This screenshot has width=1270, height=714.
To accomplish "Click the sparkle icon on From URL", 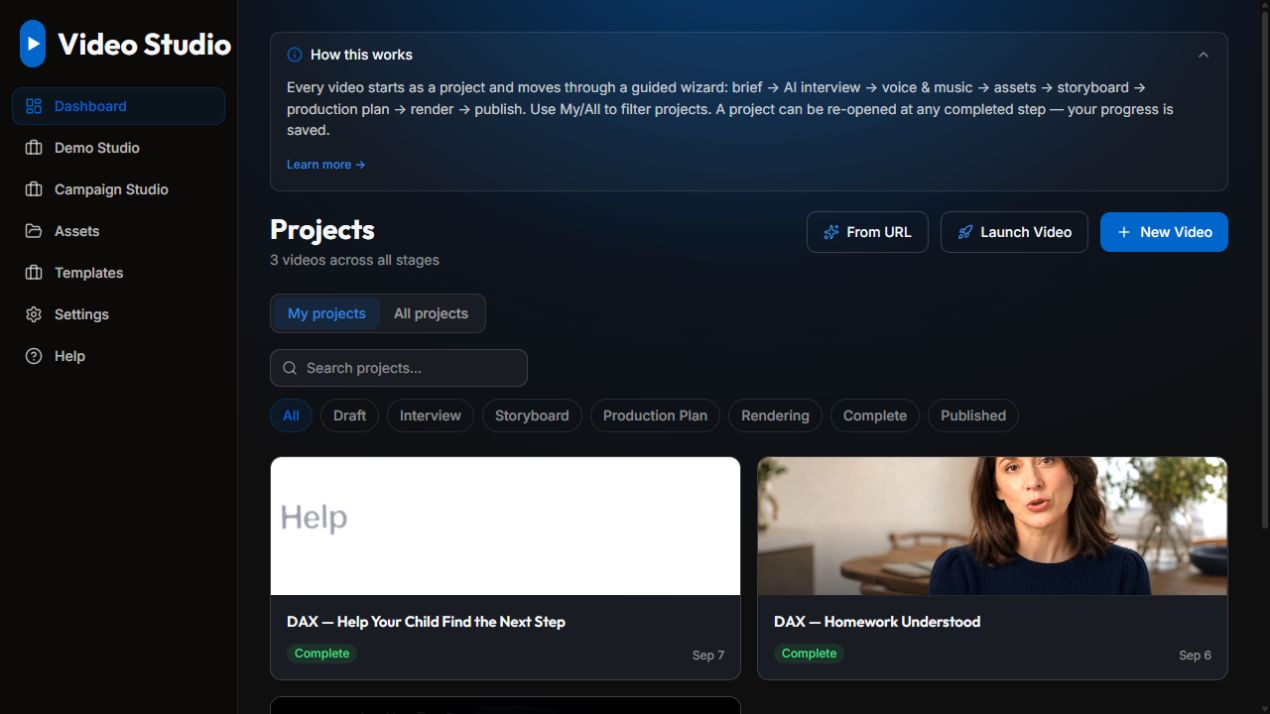I will pyautogui.click(x=831, y=232).
